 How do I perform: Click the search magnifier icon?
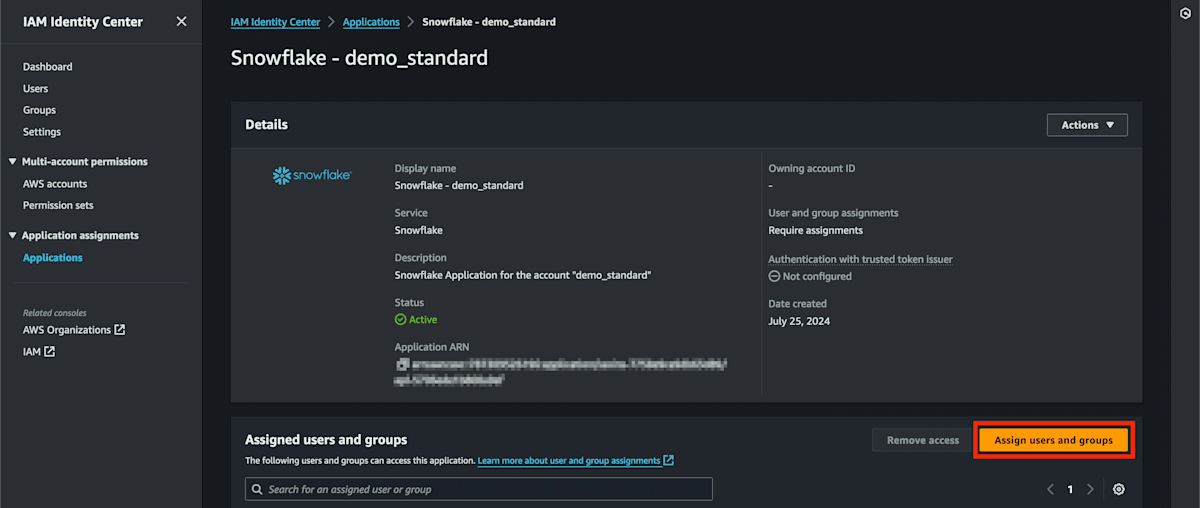(x=258, y=490)
